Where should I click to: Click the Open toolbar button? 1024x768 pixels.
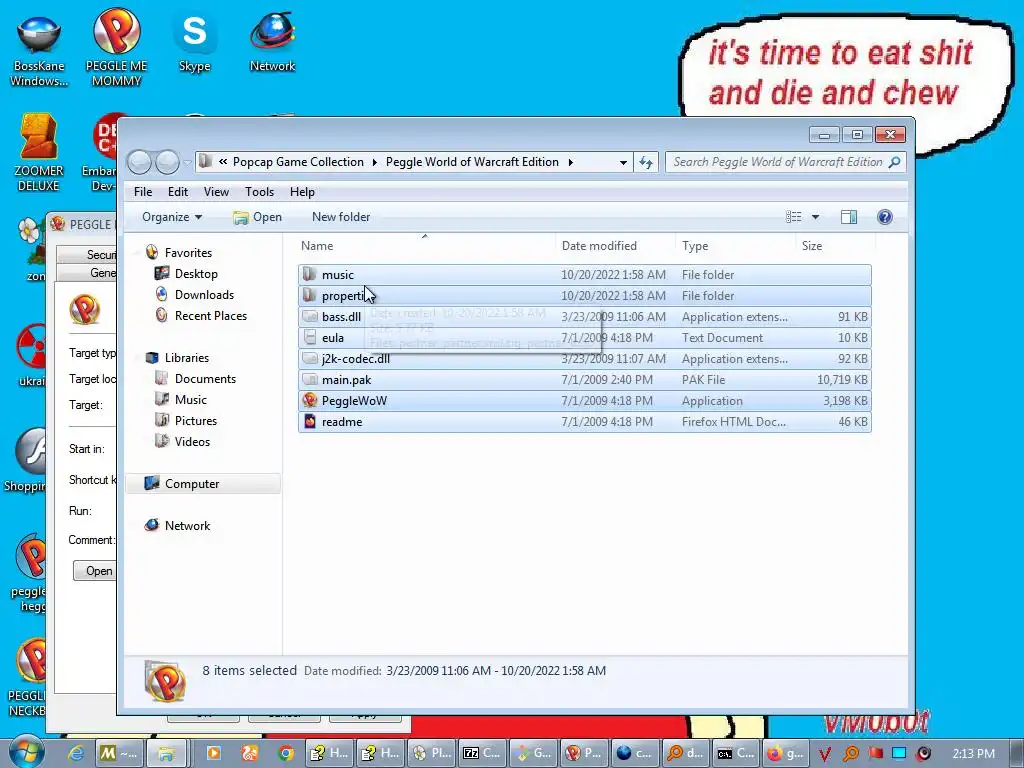click(x=258, y=217)
